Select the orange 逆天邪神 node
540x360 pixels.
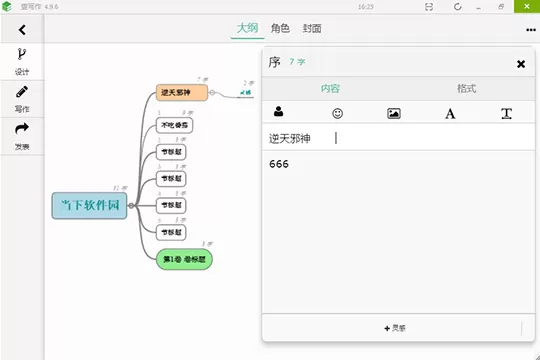(x=182, y=92)
